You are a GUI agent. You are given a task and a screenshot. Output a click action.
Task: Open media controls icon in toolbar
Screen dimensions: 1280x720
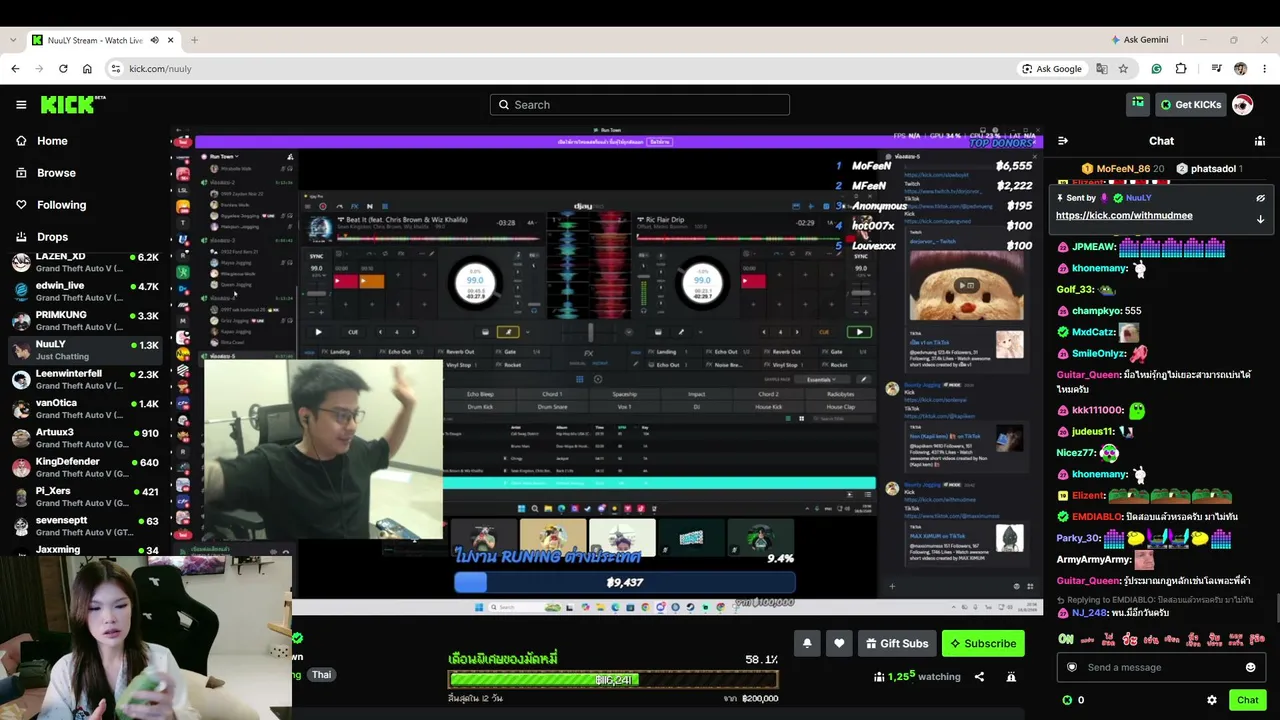(x=1216, y=69)
